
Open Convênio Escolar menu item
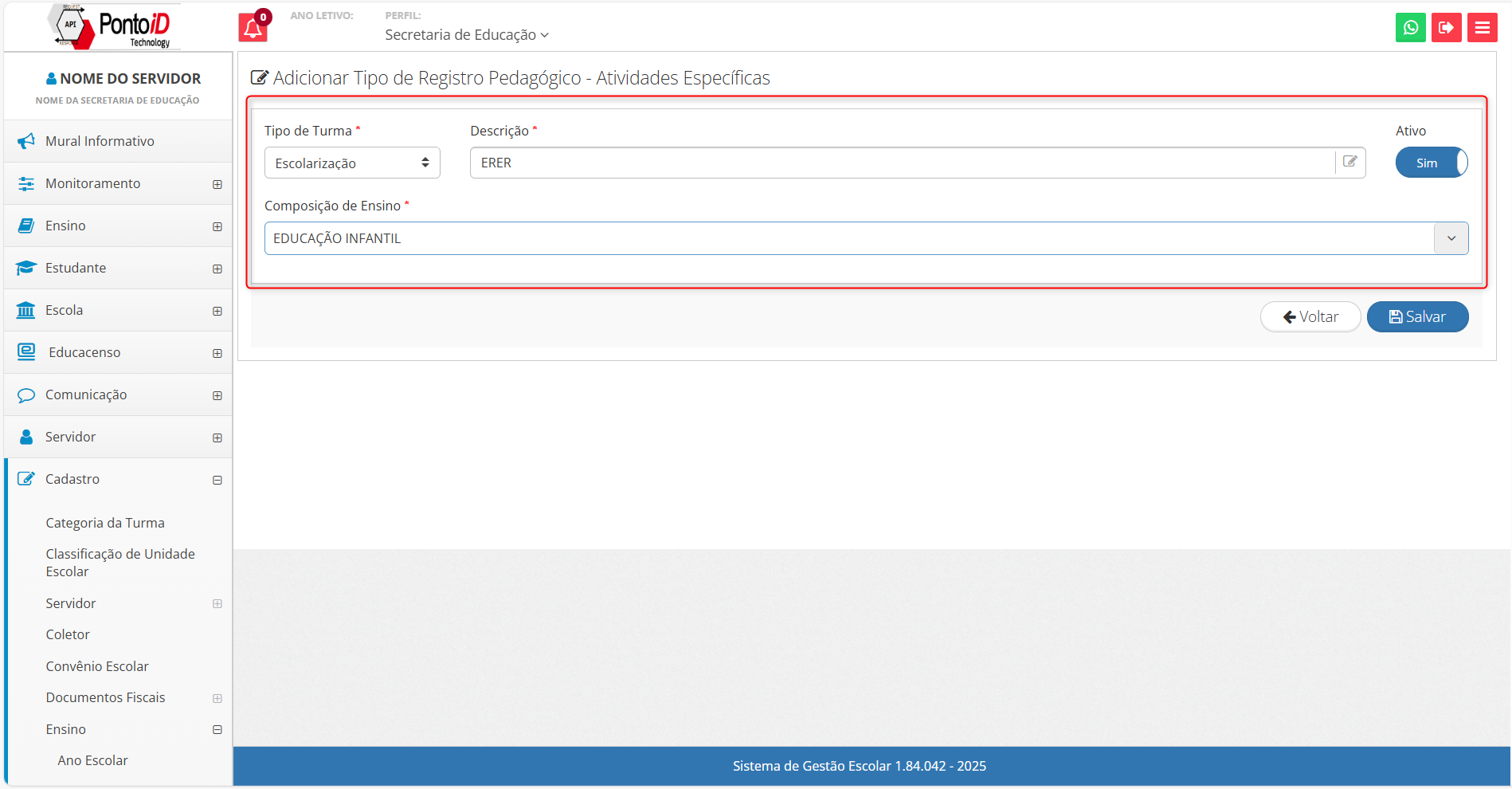(x=97, y=666)
